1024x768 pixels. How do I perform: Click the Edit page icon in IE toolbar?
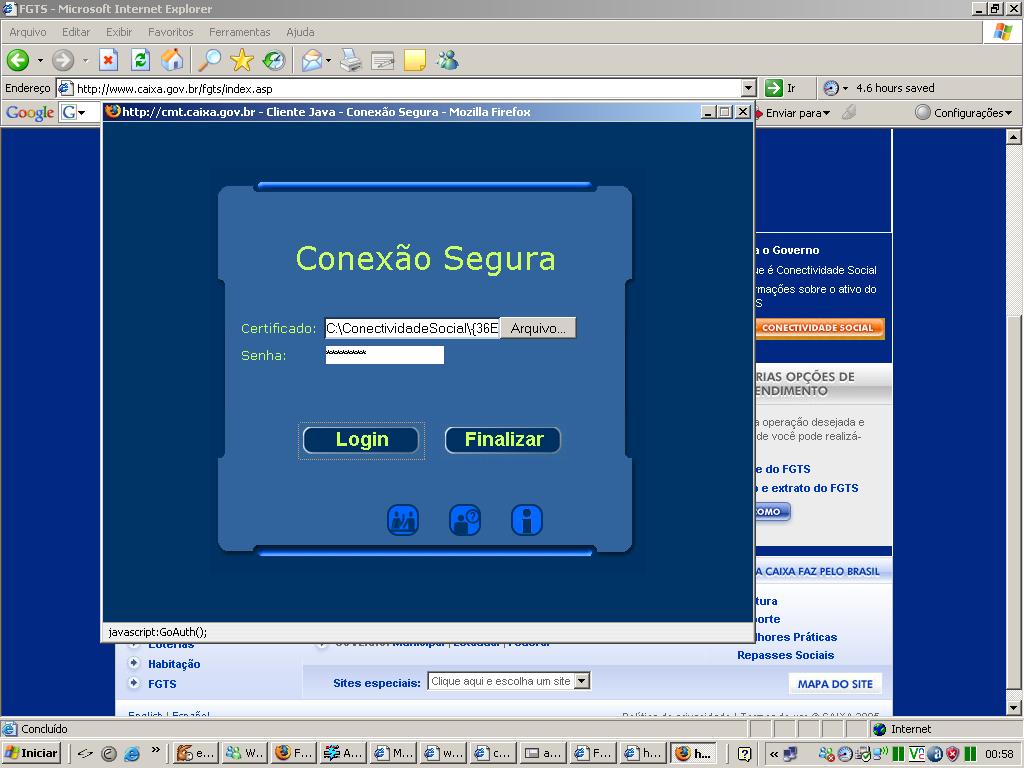383,61
